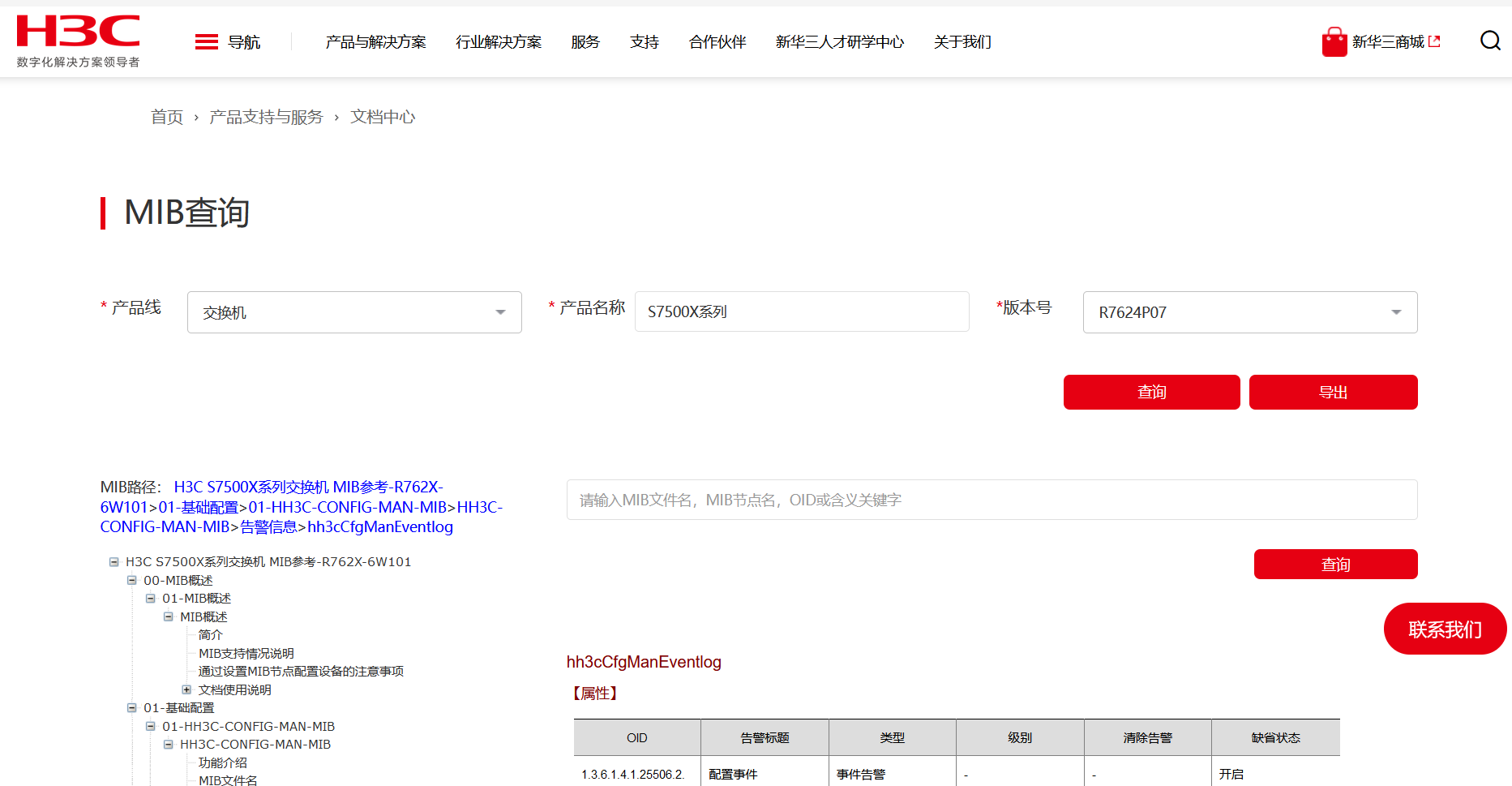Click the 告警标题 column header
This screenshot has width=1512, height=786.
(765, 737)
